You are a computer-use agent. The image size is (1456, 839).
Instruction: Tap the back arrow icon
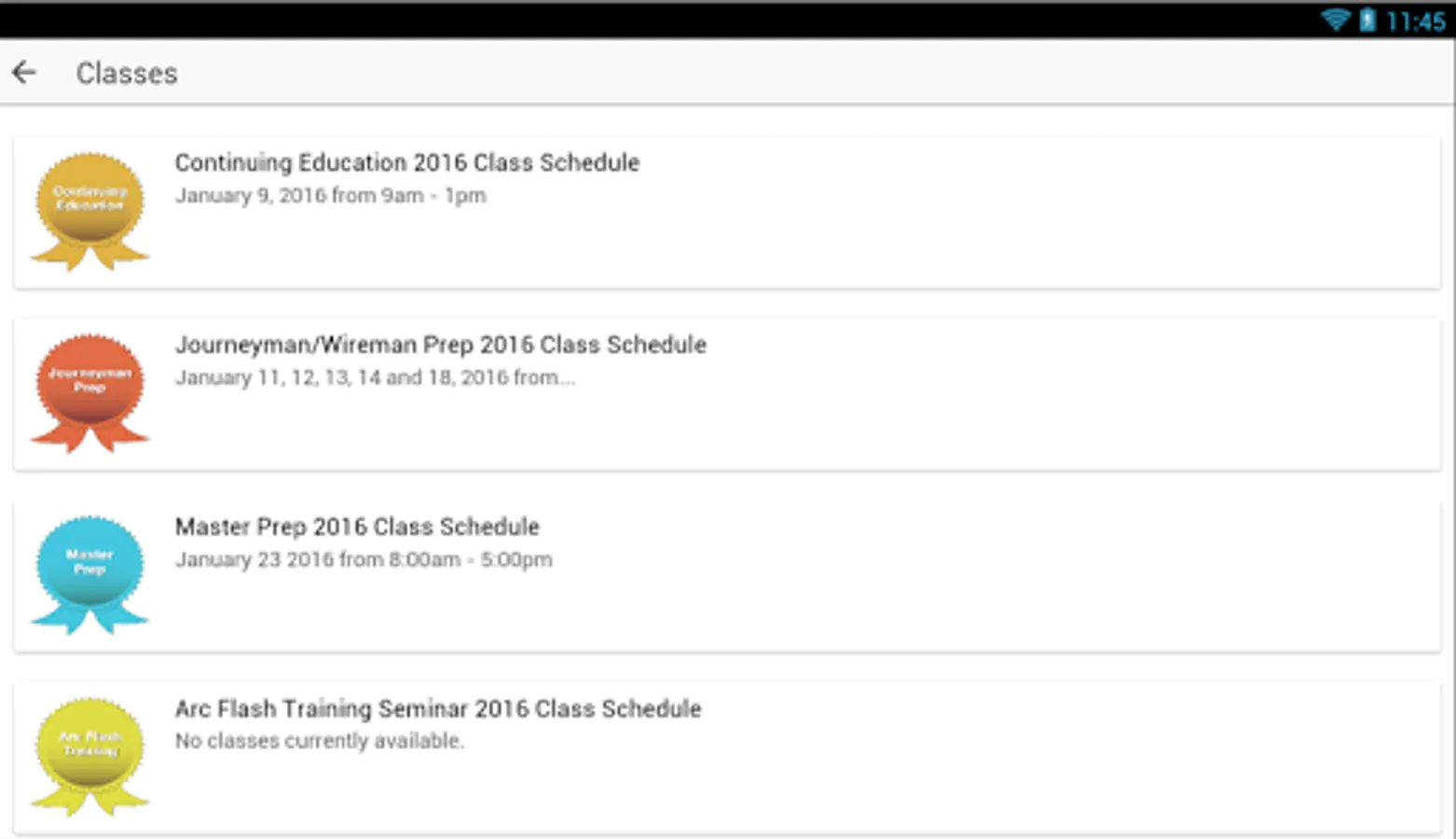tap(24, 73)
